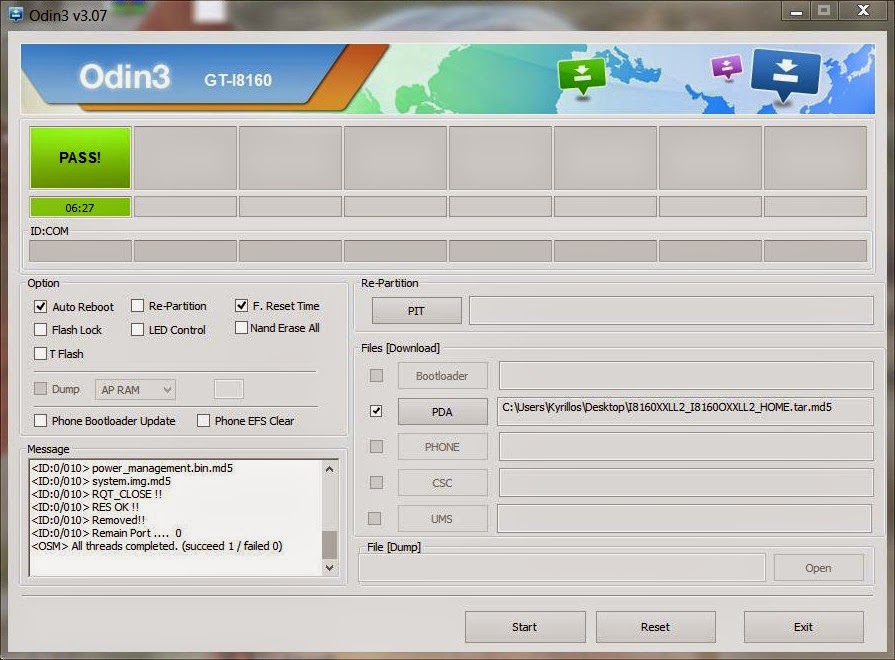Click the 'All threads completed' log line
The height and width of the screenshot is (660, 895).
(x=157, y=546)
